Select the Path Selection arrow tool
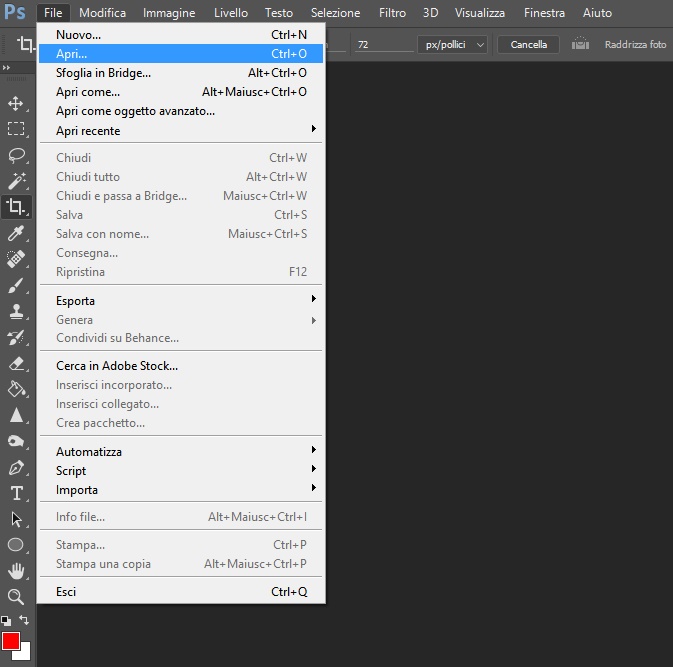 (16, 519)
